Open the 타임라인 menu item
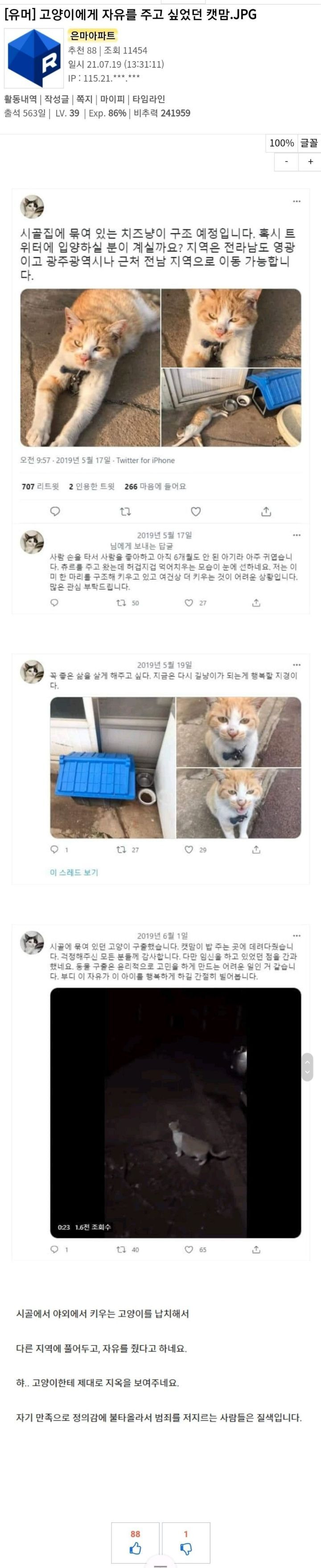Screen dimensions: 321x1568 pyautogui.click(x=148, y=99)
